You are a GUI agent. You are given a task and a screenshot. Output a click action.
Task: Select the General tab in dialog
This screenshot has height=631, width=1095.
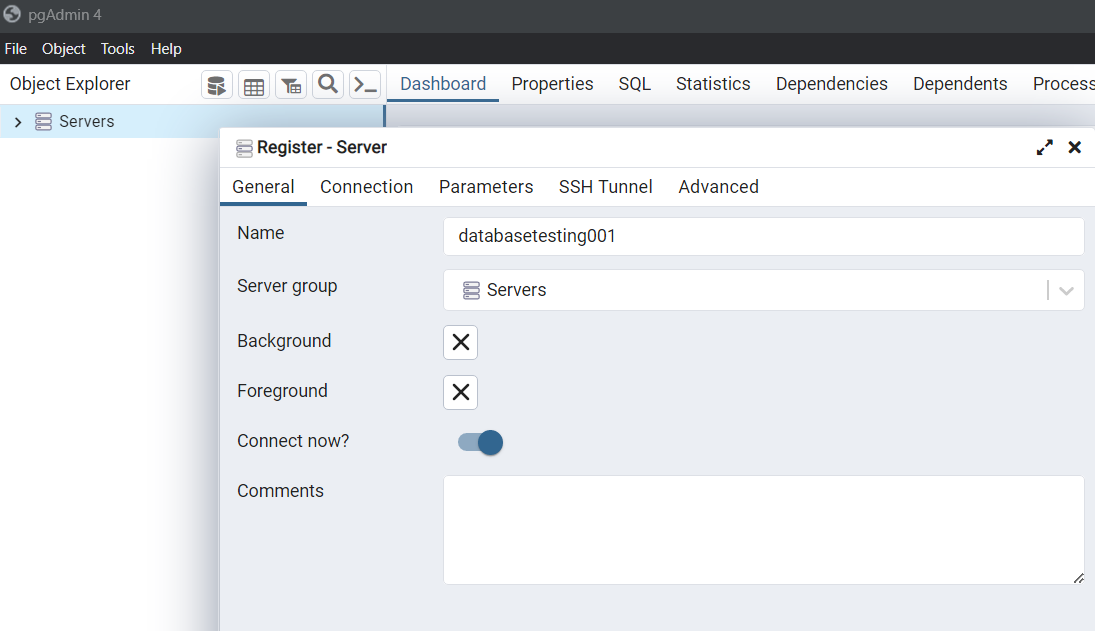pos(263,187)
